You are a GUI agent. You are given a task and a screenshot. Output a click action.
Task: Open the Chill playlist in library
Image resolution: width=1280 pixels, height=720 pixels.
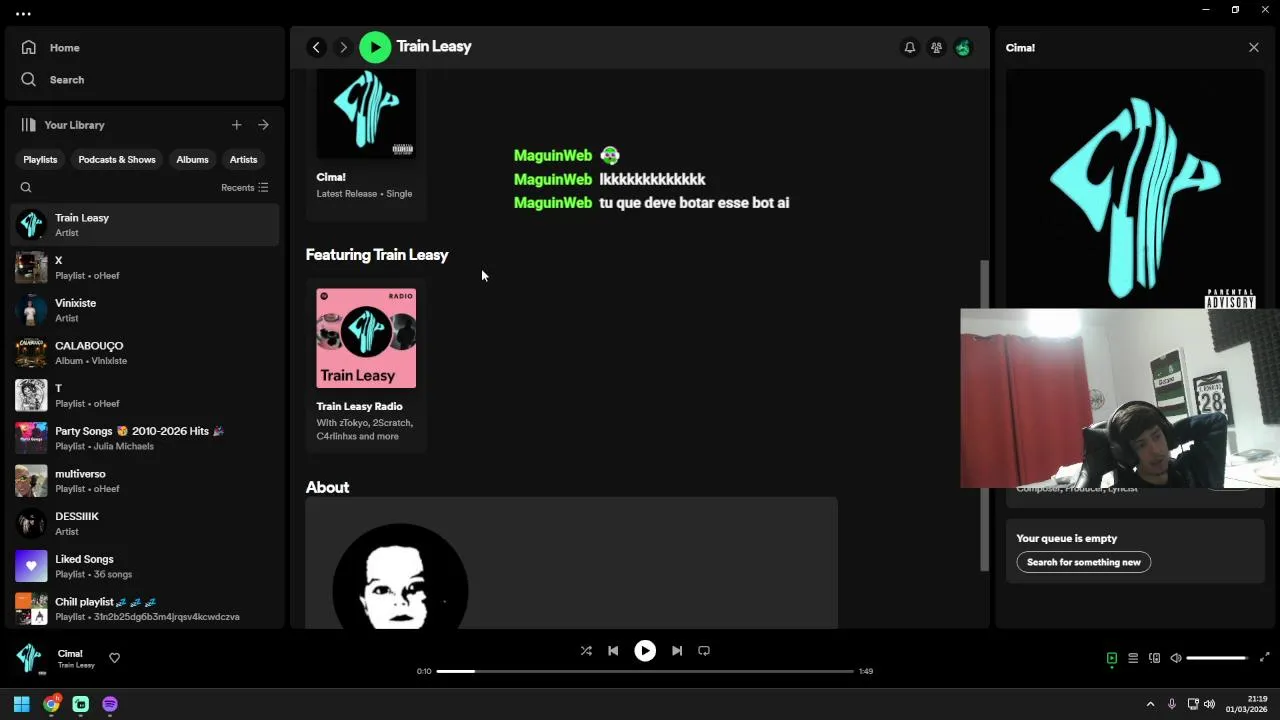[145, 608]
